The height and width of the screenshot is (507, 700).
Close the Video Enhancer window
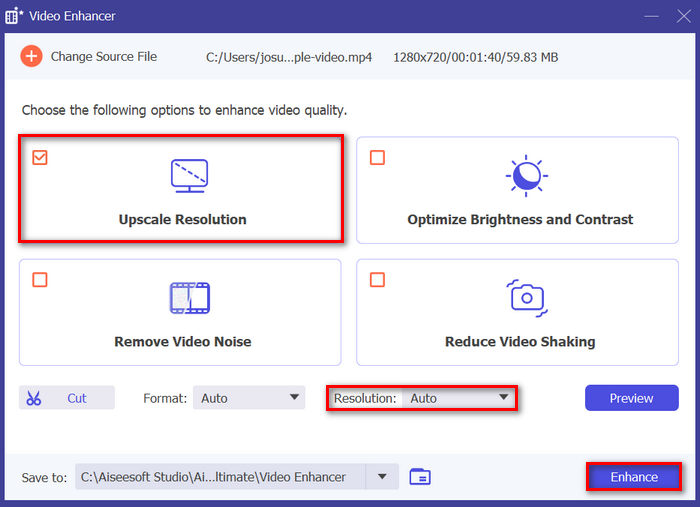[x=683, y=17]
